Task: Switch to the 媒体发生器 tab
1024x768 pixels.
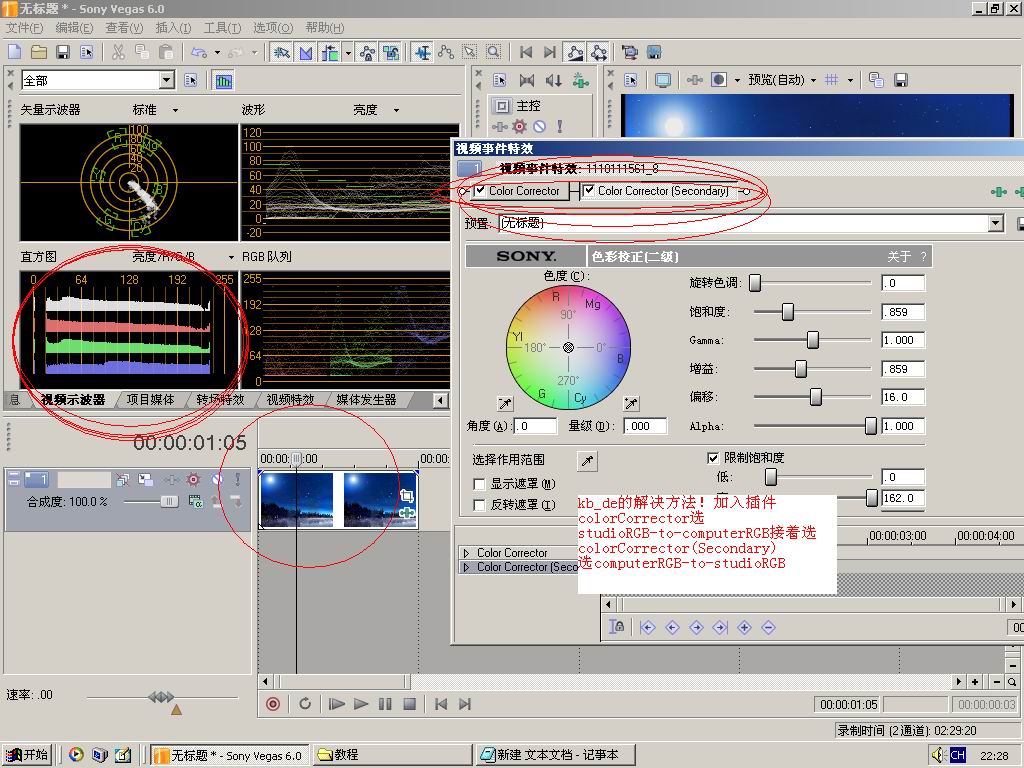Action: pos(366,400)
